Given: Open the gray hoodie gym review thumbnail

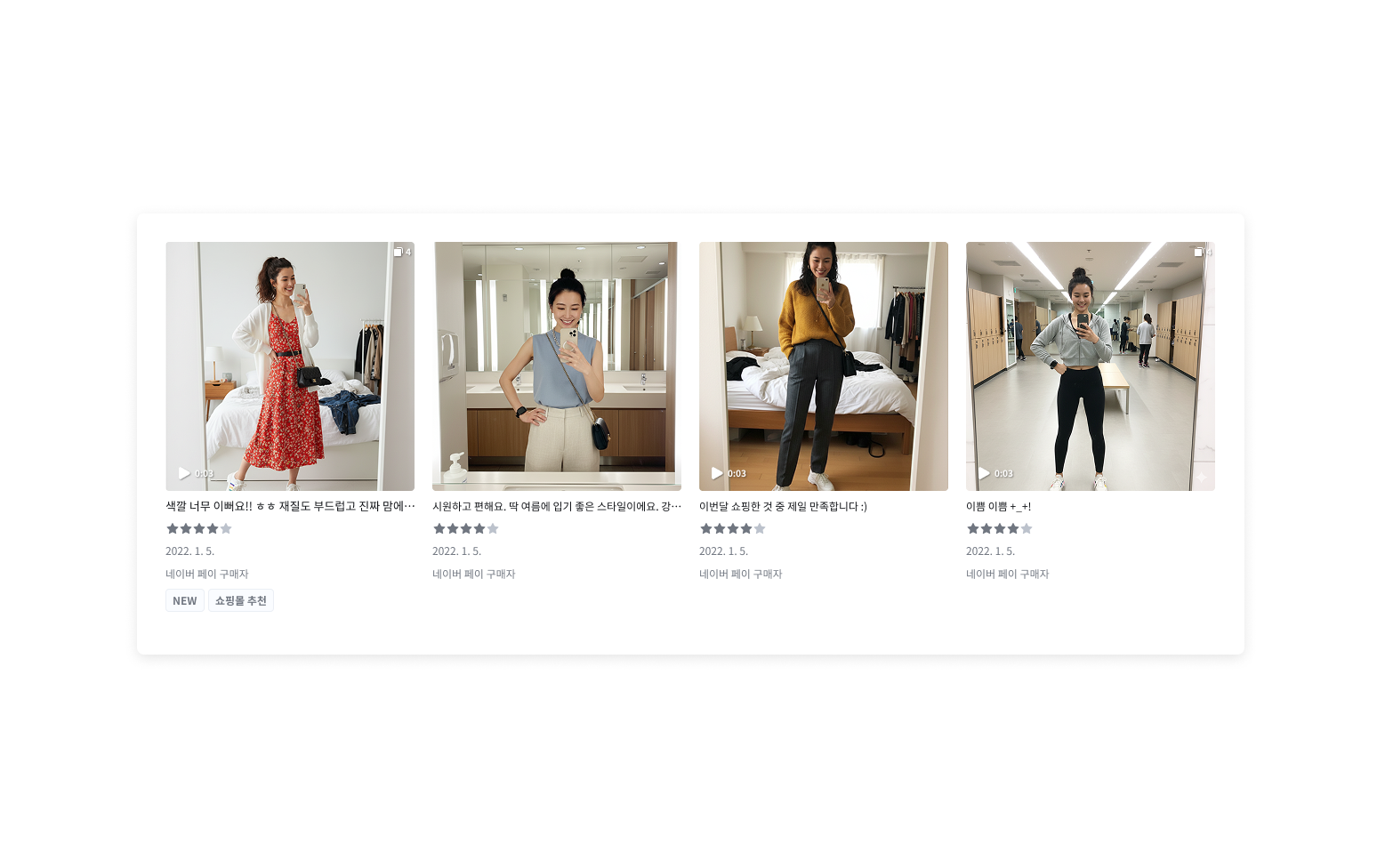Looking at the screenshot, I should click(x=1091, y=366).
